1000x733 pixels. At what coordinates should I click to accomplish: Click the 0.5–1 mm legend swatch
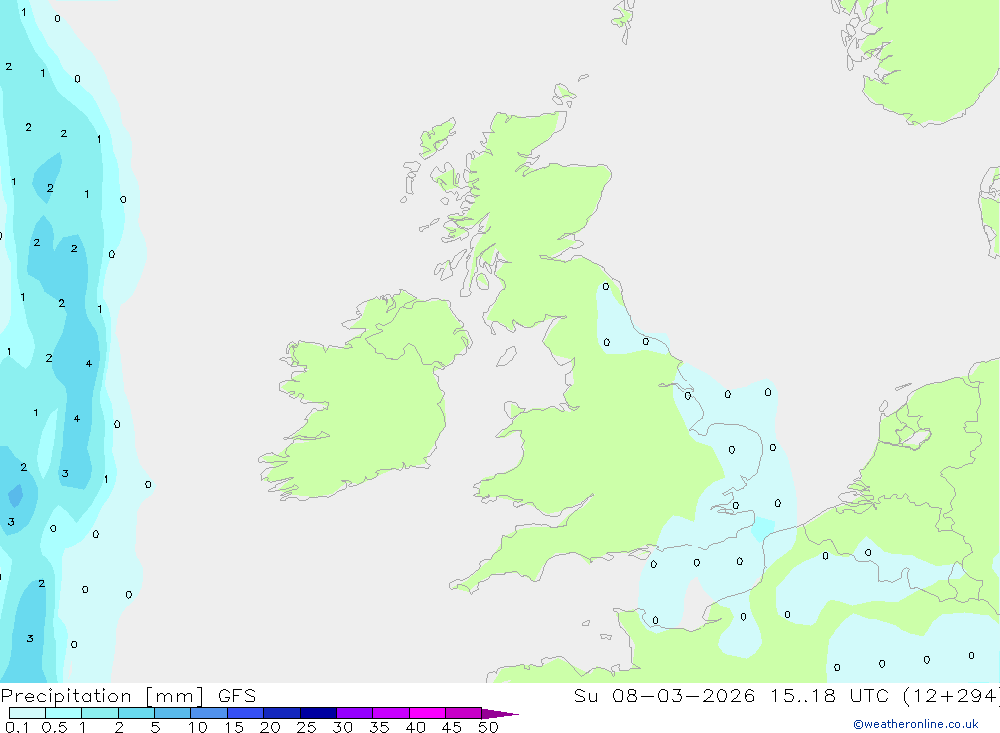pos(64,713)
